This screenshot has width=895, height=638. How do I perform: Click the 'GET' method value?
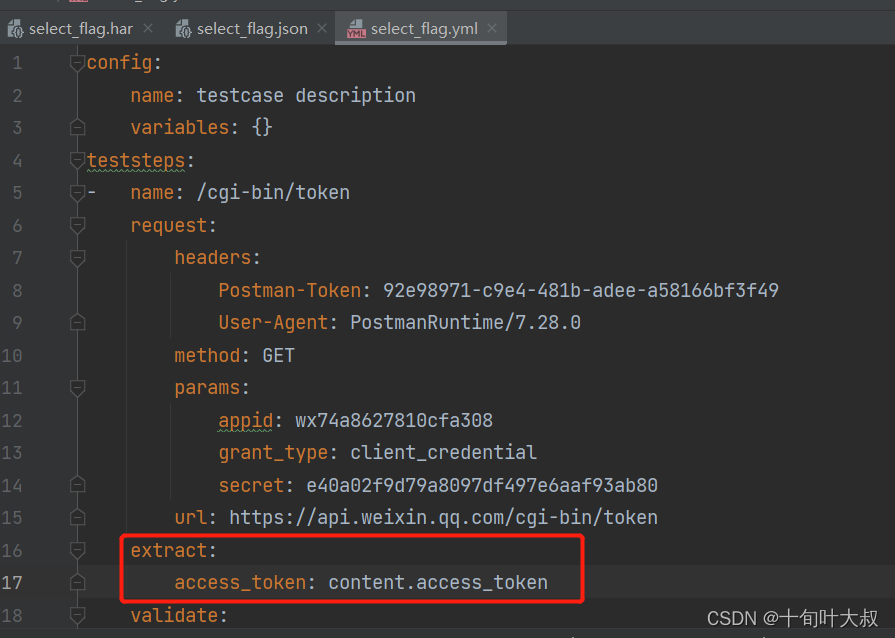coord(279,356)
